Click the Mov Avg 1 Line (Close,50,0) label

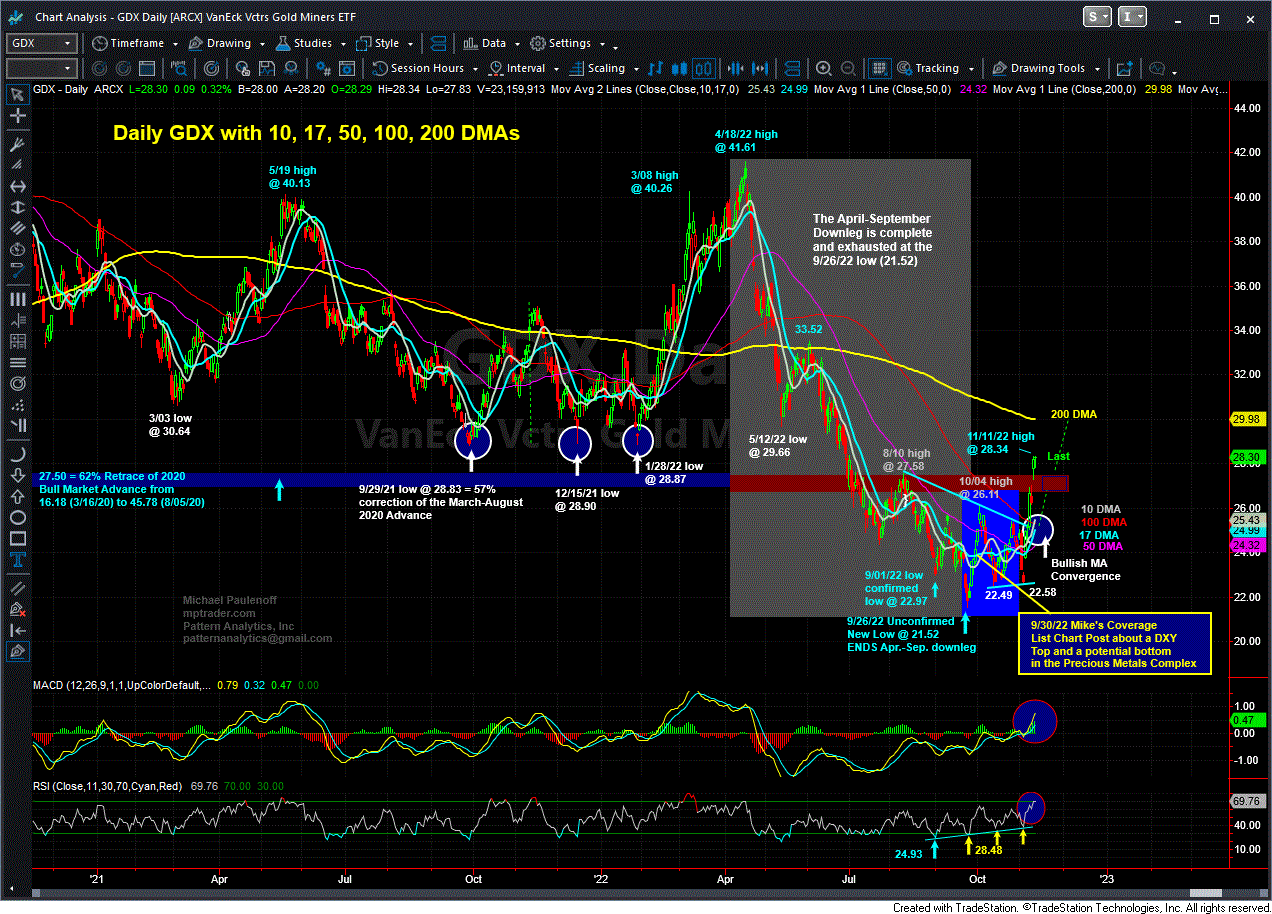point(881,90)
